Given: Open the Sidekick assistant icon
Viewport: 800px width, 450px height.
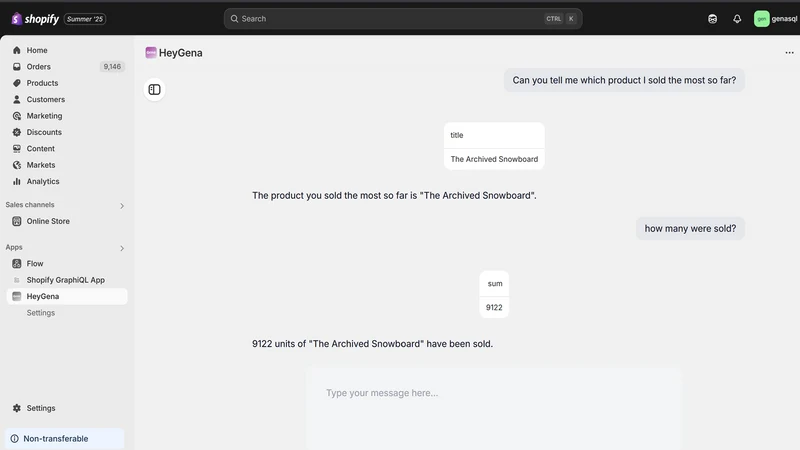Looking at the screenshot, I should coord(712,19).
